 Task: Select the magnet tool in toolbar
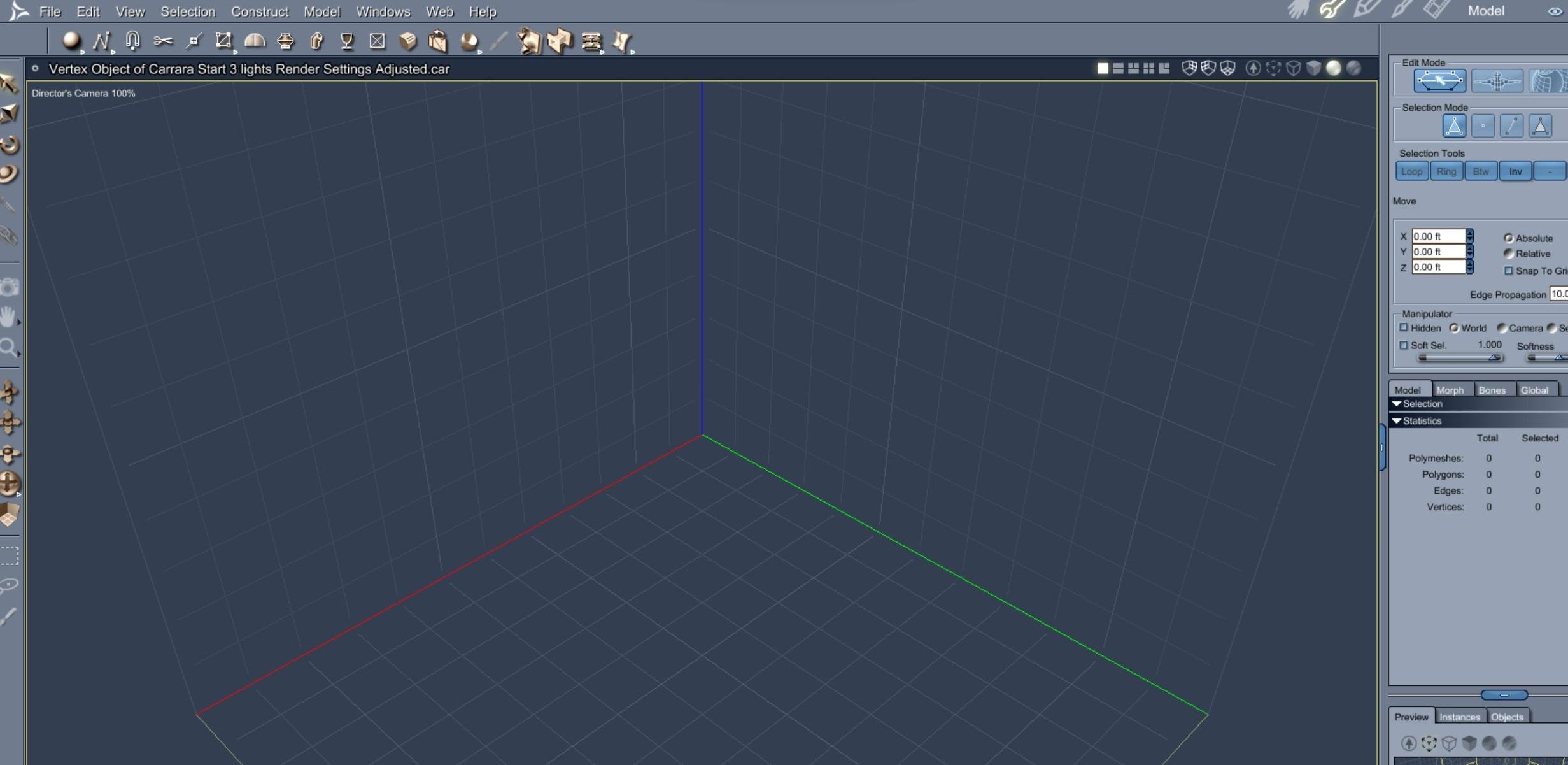point(132,41)
